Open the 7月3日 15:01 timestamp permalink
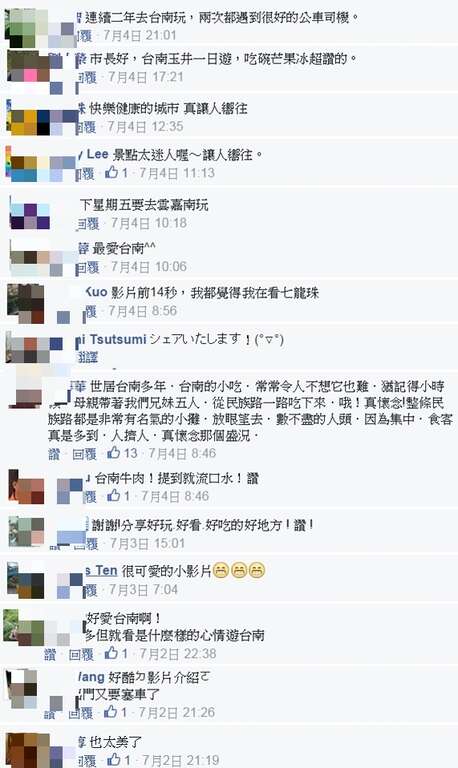The height and width of the screenshot is (768, 458). tap(147, 544)
